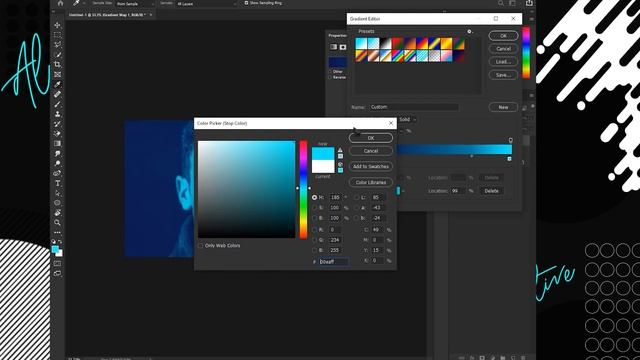The height and width of the screenshot is (360, 640).
Task: Switch to the Untitled-1 document tab
Action: (x=107, y=15)
